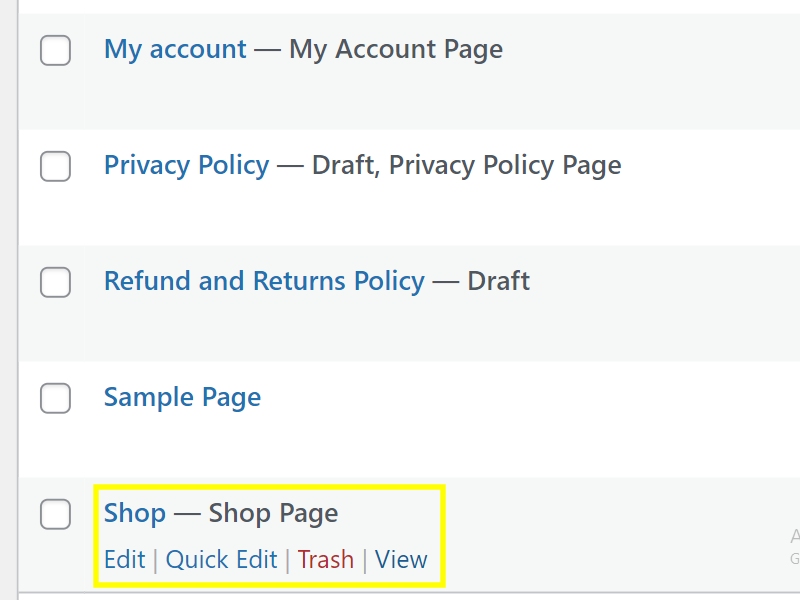The height and width of the screenshot is (600, 800).
Task: Click the 'Draft, Privacy Policy Page' status text
Action: (x=466, y=165)
